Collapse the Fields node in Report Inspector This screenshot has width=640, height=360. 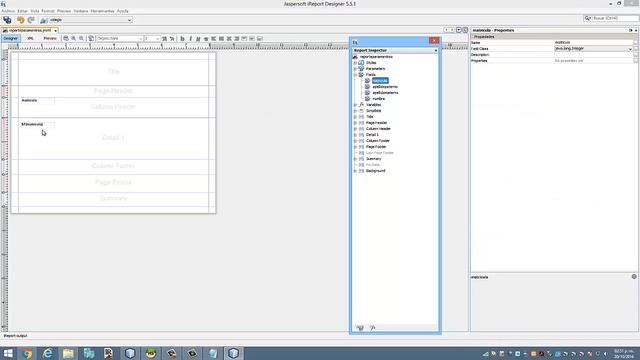pyautogui.click(x=355, y=75)
